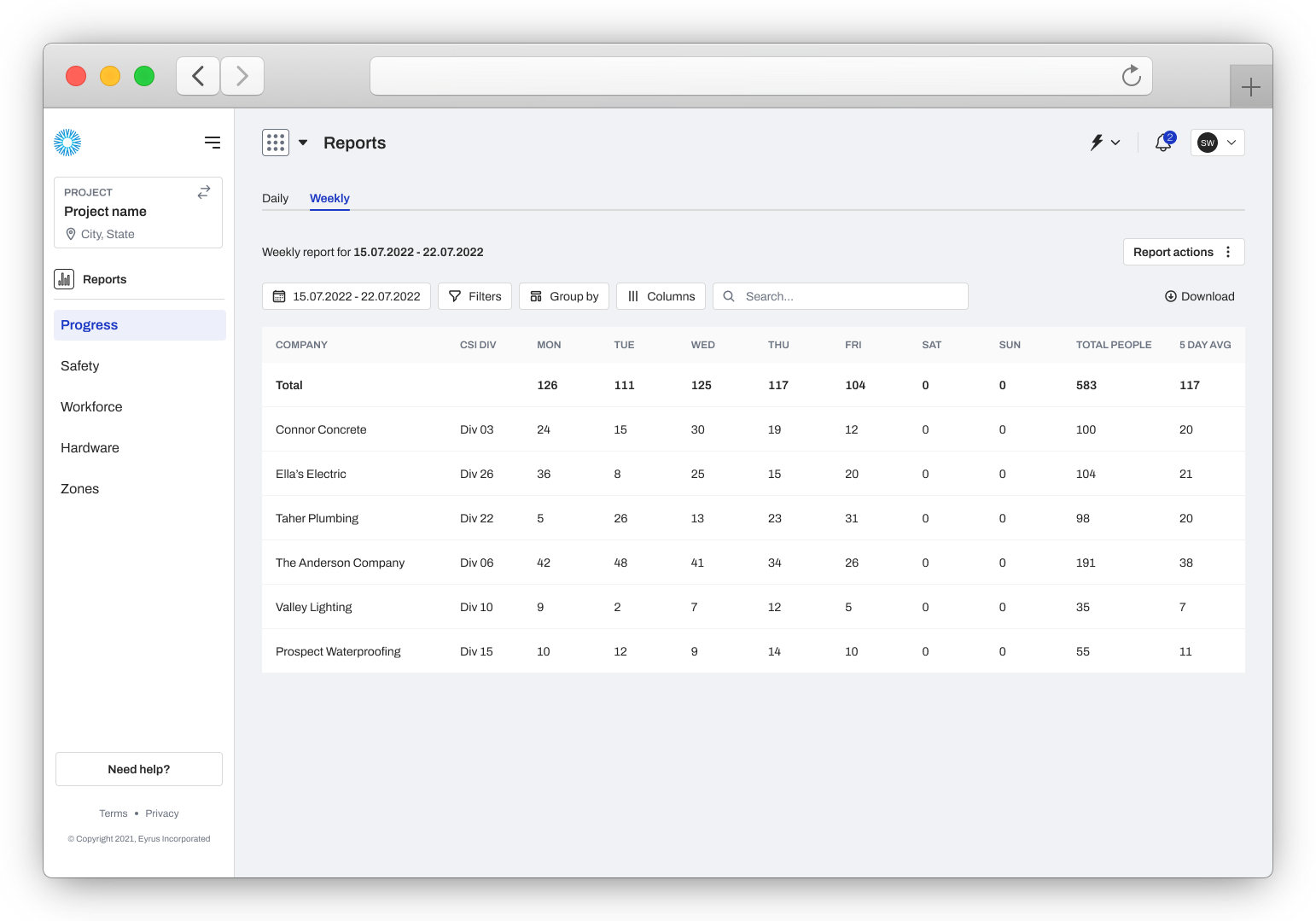Open the Columns selector
This screenshot has width=1316, height=921.
coord(661,296)
